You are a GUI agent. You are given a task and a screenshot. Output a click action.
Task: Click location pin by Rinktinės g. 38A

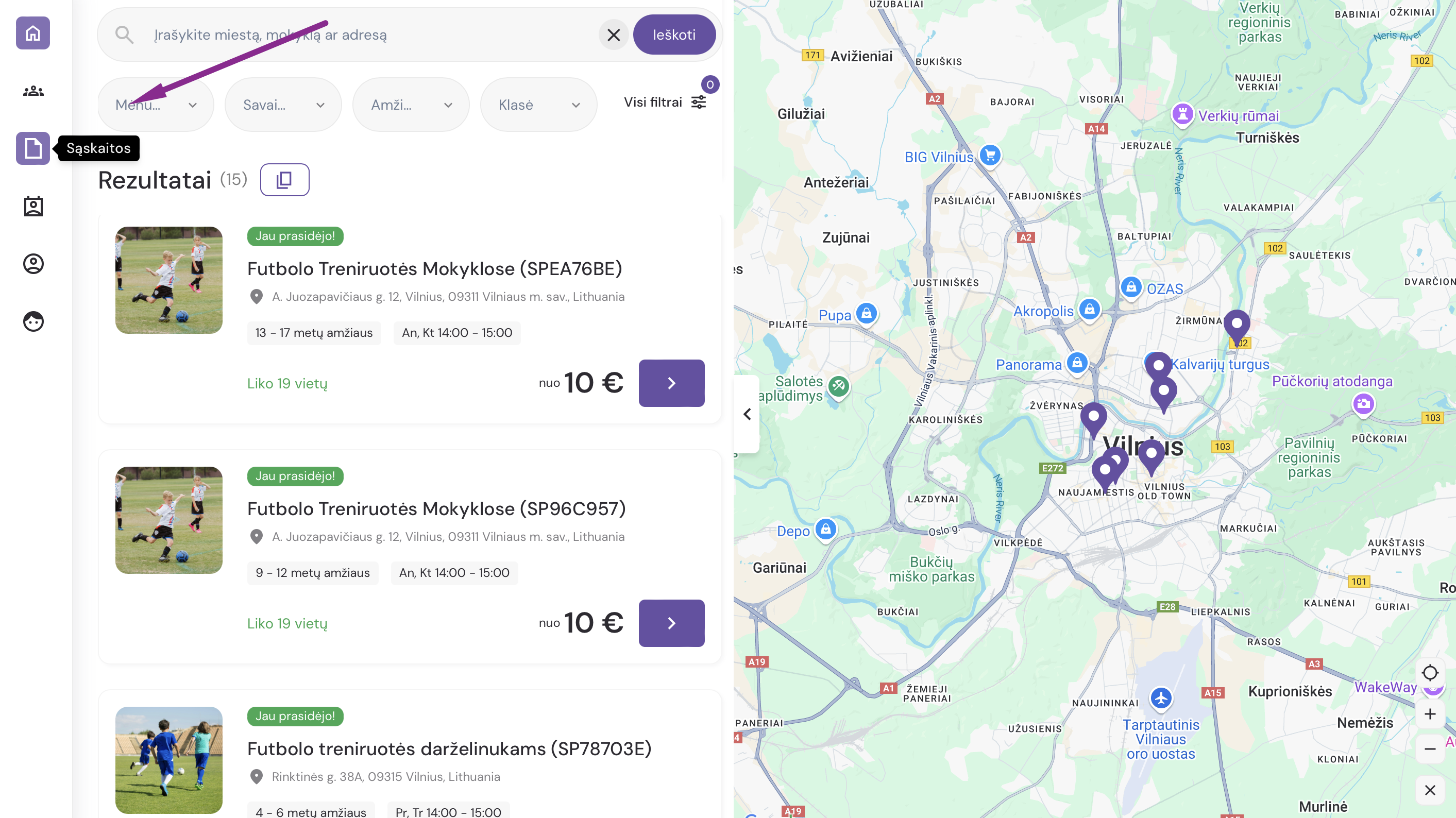pyautogui.click(x=256, y=777)
